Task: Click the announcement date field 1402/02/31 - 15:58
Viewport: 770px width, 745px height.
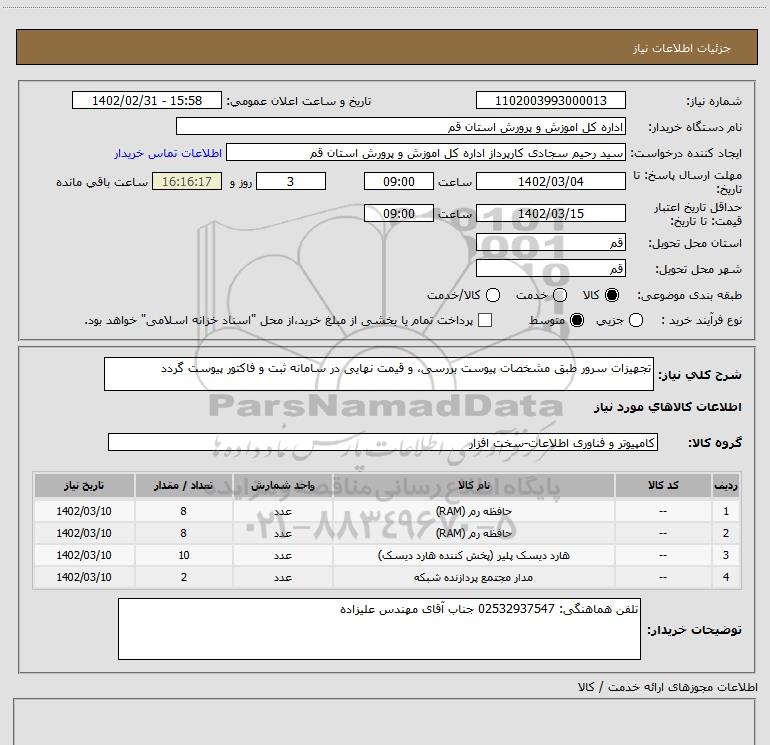Action: coord(147,101)
